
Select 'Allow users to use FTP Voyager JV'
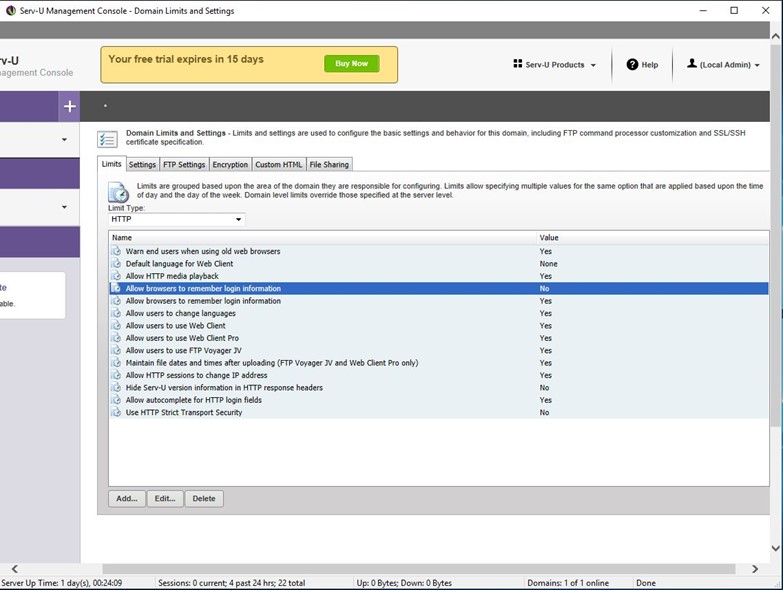439,351
